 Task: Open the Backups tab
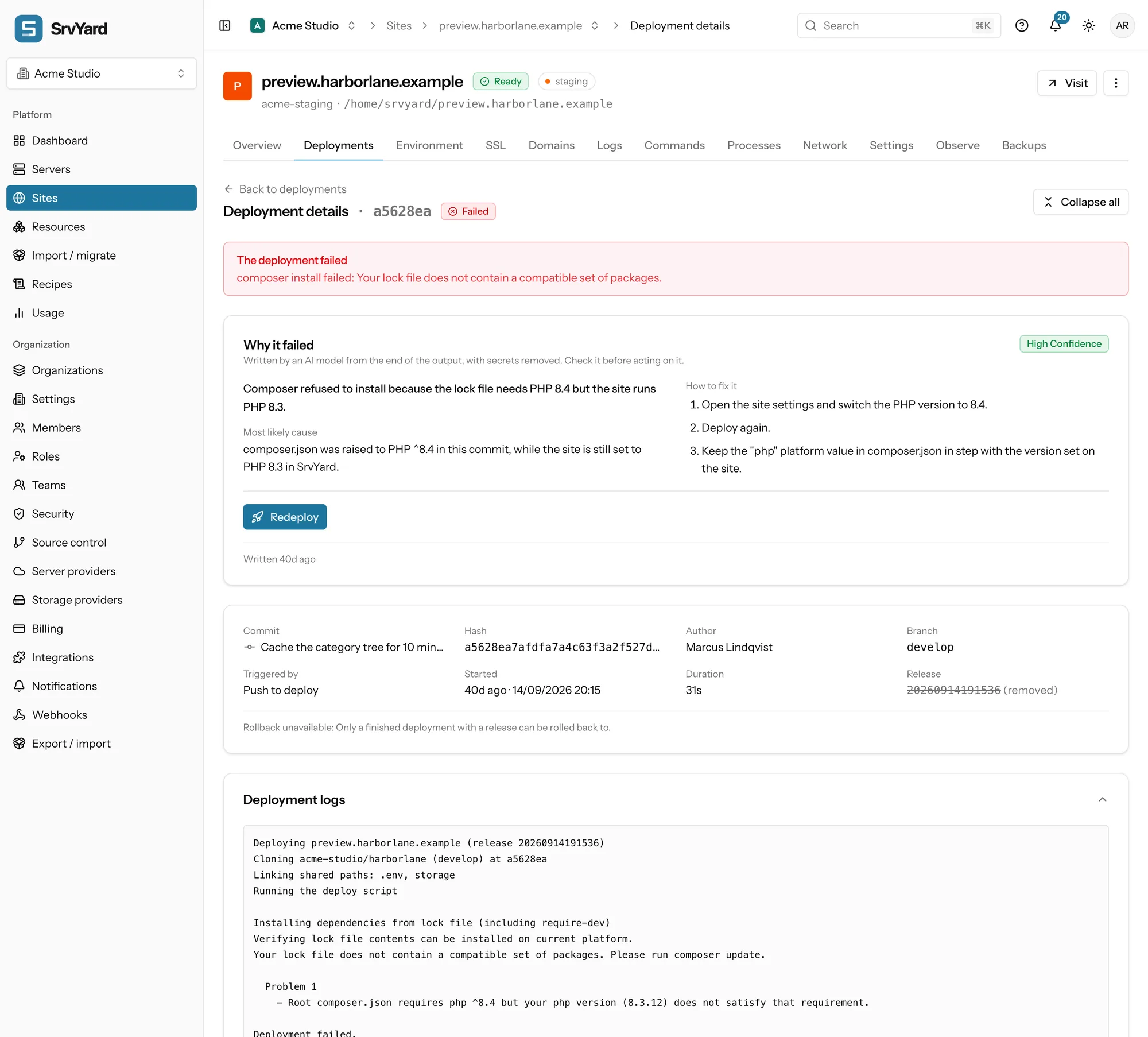1023,145
